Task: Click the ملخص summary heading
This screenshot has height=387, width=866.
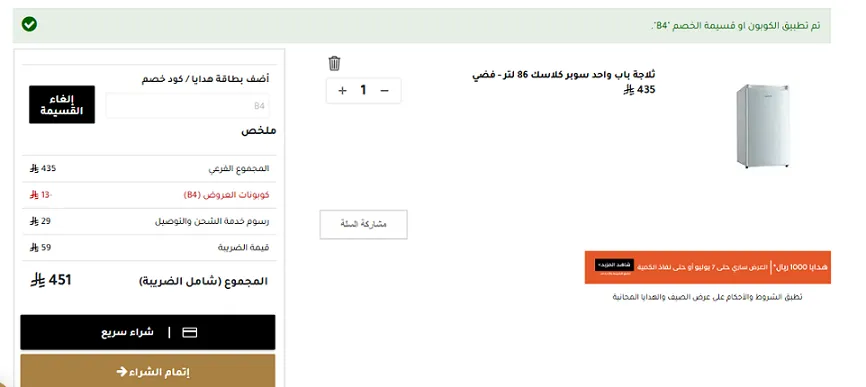Action: tap(258, 131)
